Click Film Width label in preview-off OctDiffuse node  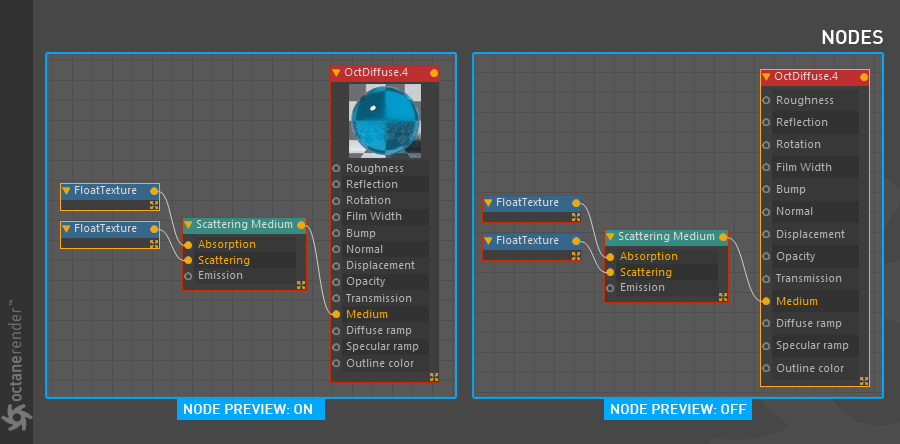[x=804, y=168]
